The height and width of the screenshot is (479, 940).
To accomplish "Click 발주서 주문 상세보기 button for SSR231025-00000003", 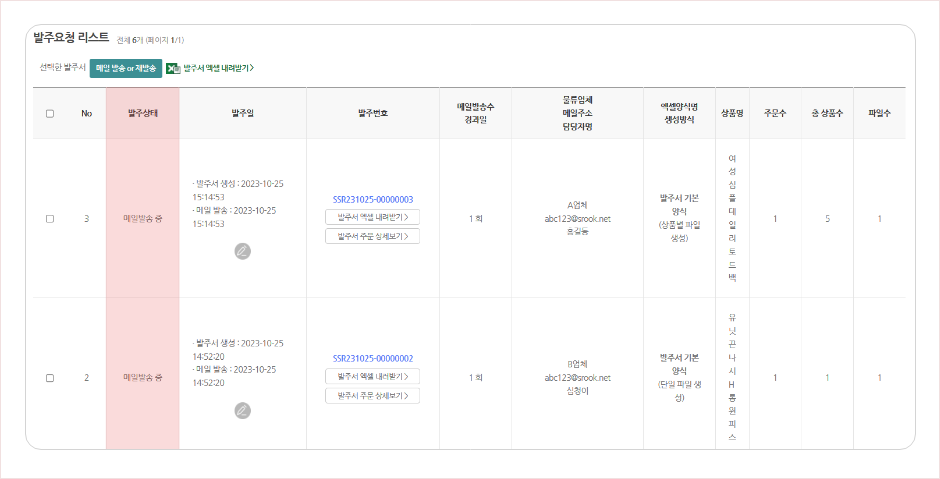I will (x=372, y=236).
